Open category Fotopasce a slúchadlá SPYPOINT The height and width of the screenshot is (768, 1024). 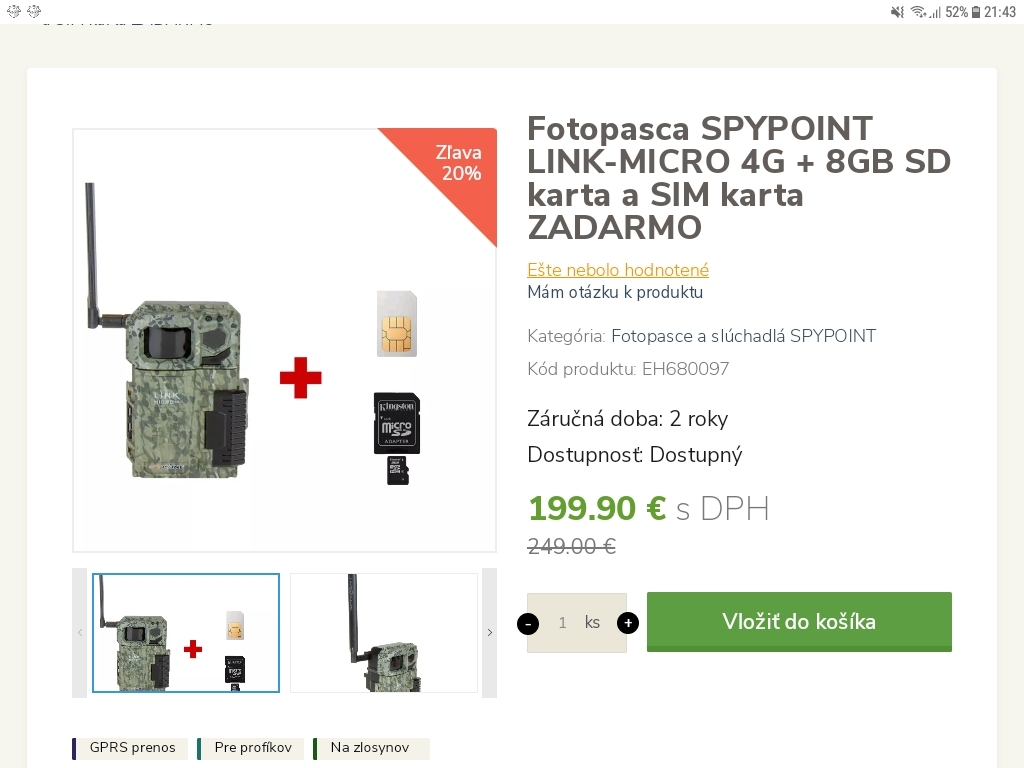[743, 336]
